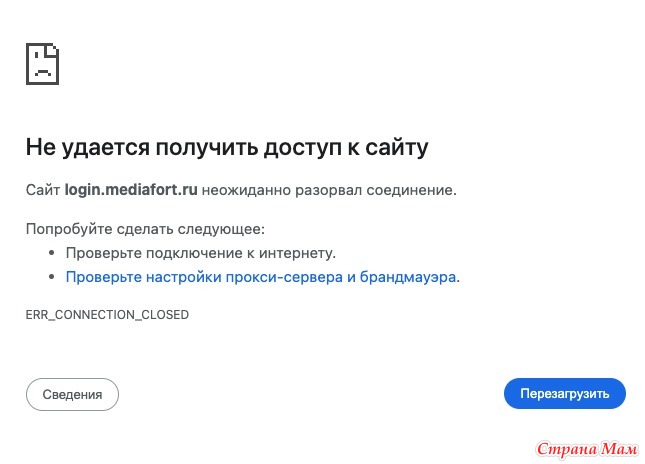Open the proxy and firewall settings link
The width and height of the screenshot is (645, 464).
pyautogui.click(x=260, y=277)
